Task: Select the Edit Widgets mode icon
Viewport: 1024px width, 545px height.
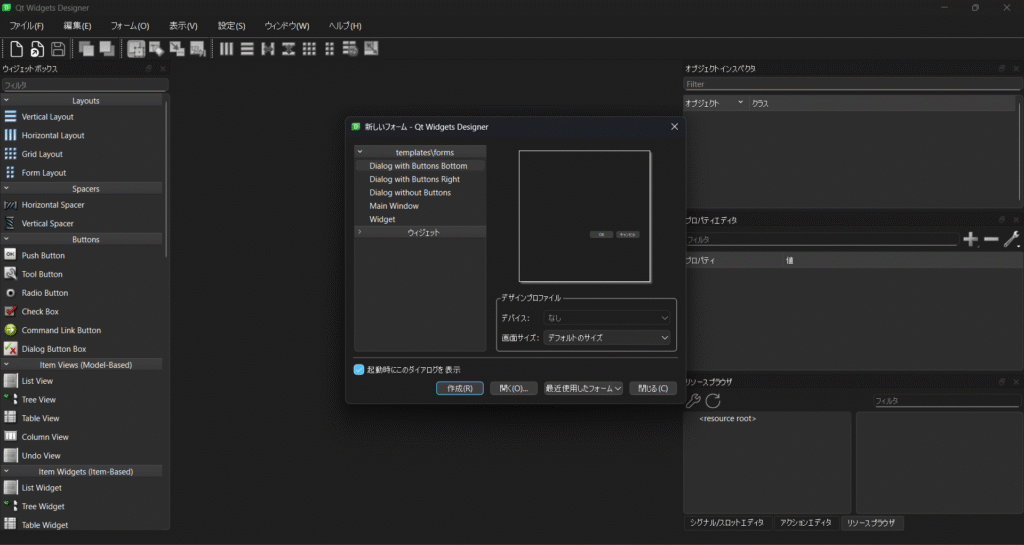Action: tap(136, 48)
